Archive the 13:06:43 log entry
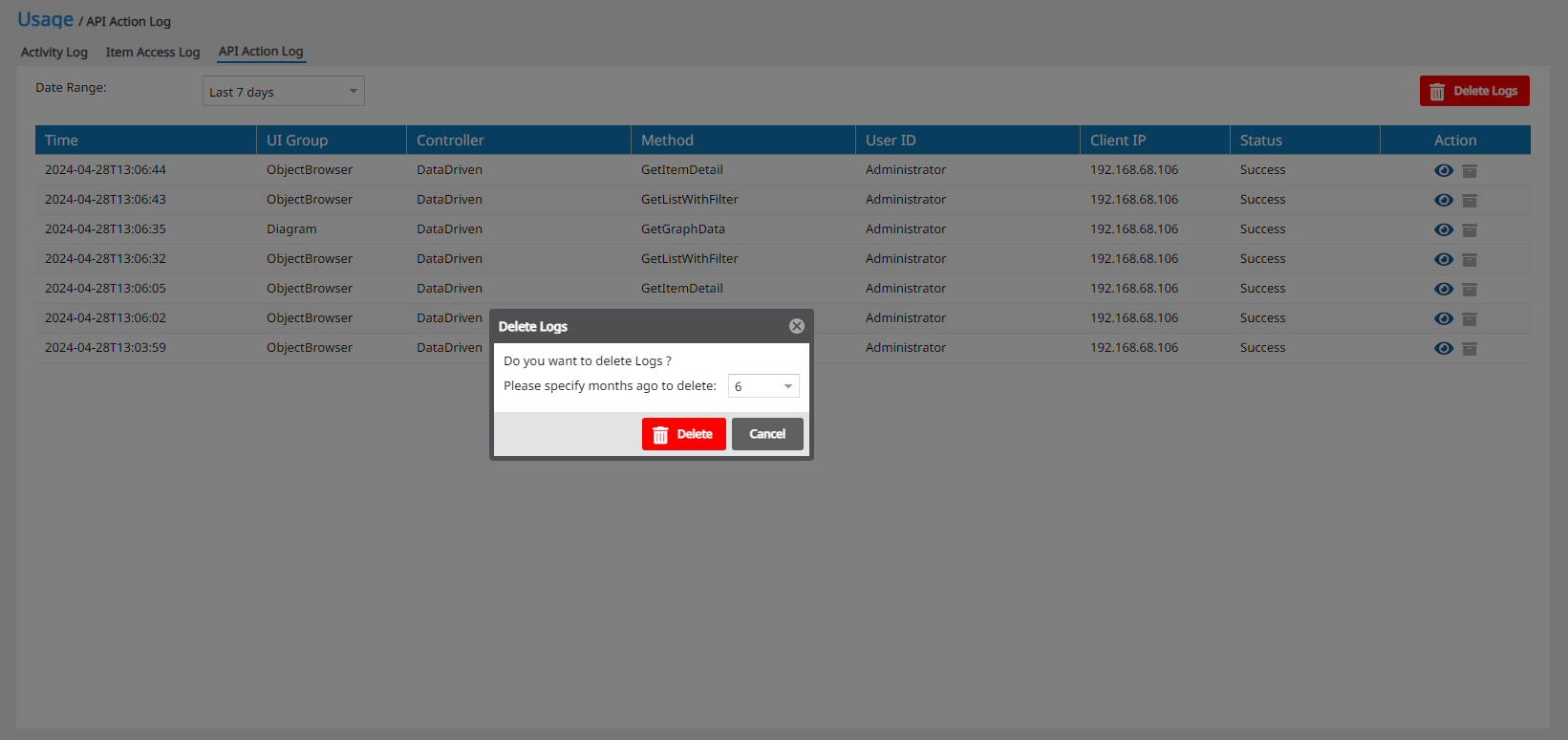 (1470, 200)
